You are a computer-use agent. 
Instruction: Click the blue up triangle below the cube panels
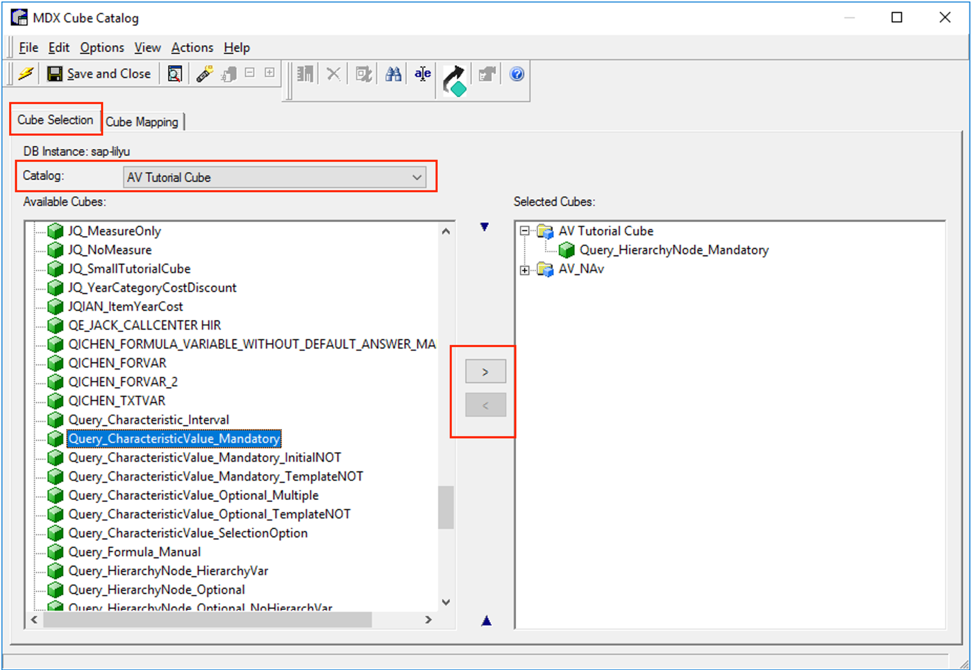[x=486, y=620]
